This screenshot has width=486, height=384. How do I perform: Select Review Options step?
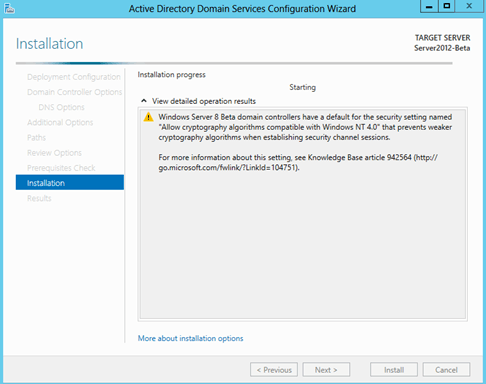pos(54,153)
